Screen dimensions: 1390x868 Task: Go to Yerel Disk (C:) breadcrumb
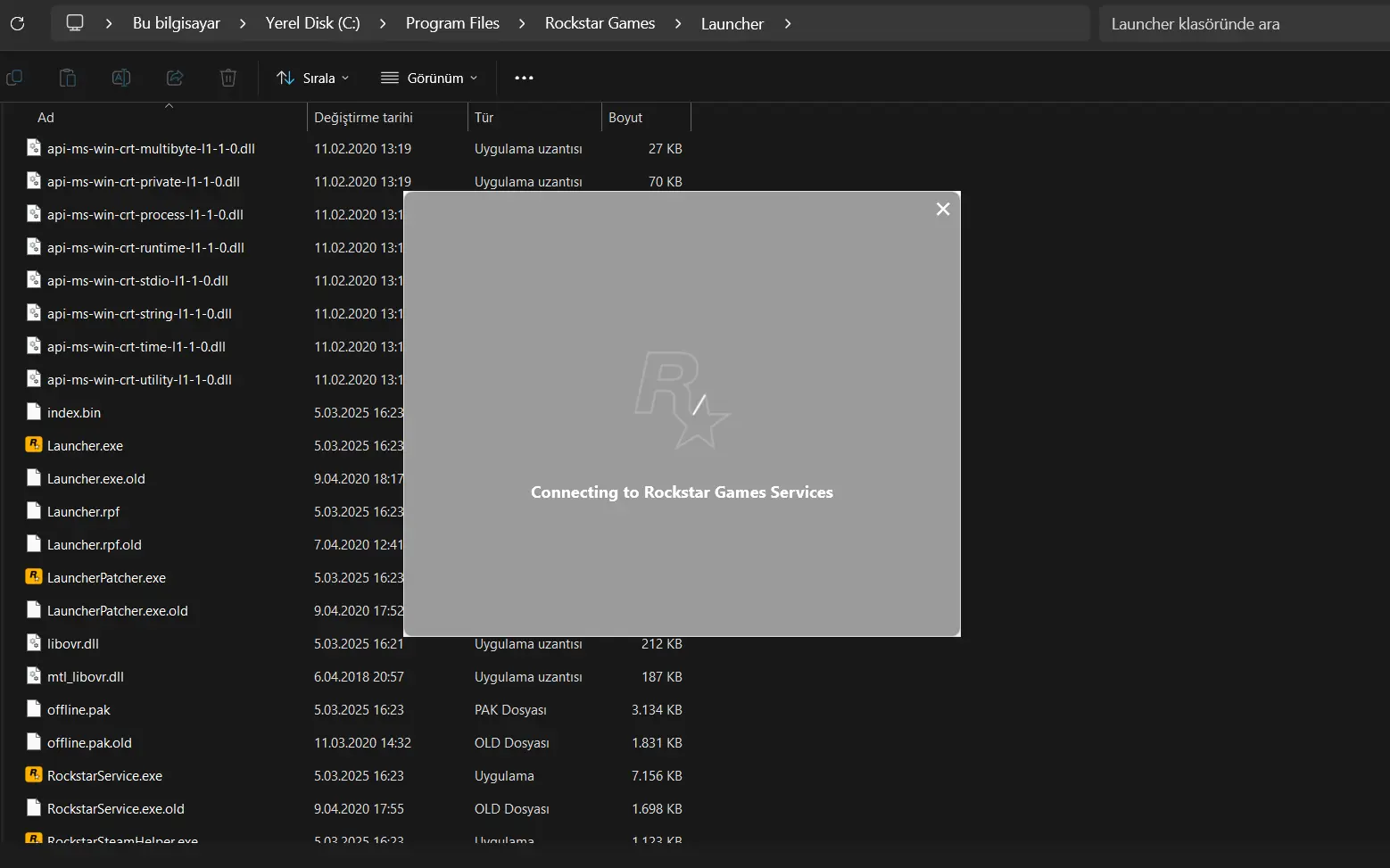(x=313, y=23)
